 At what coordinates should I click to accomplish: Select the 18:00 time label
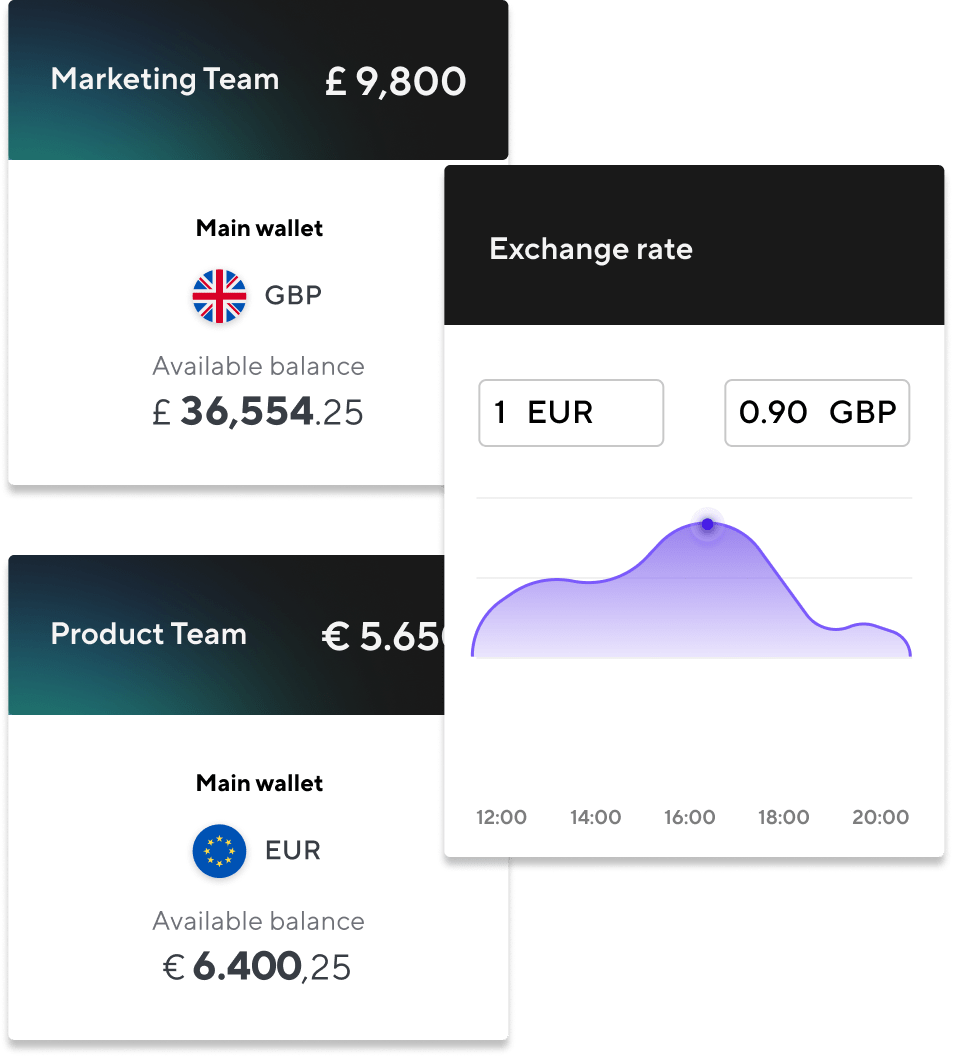(x=783, y=817)
